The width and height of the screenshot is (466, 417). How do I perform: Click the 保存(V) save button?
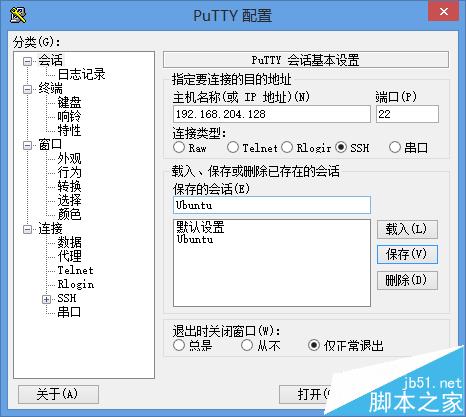pos(407,255)
